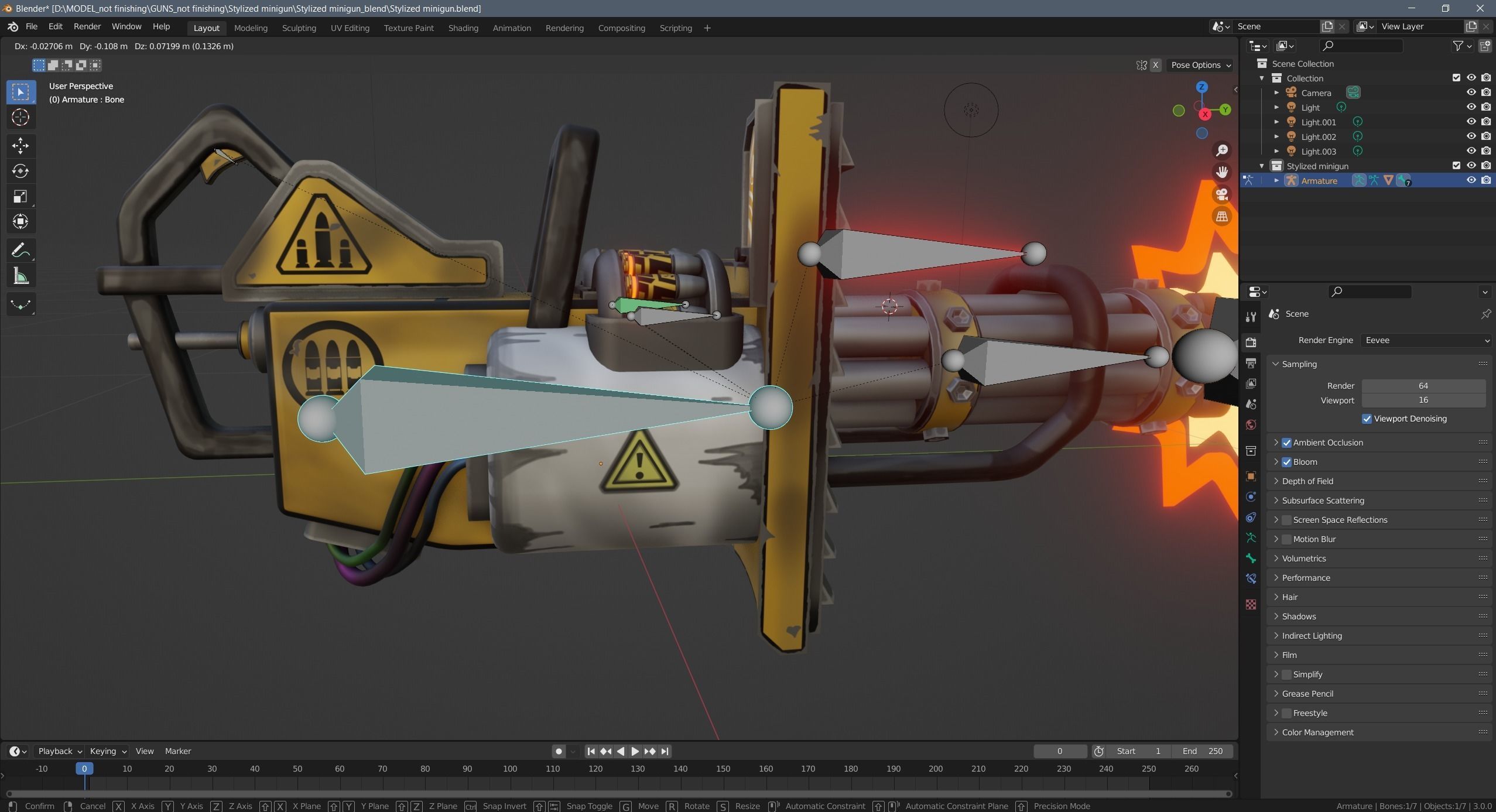Open Object properties tab
Screen dimensions: 1496x812
click(x=1251, y=476)
